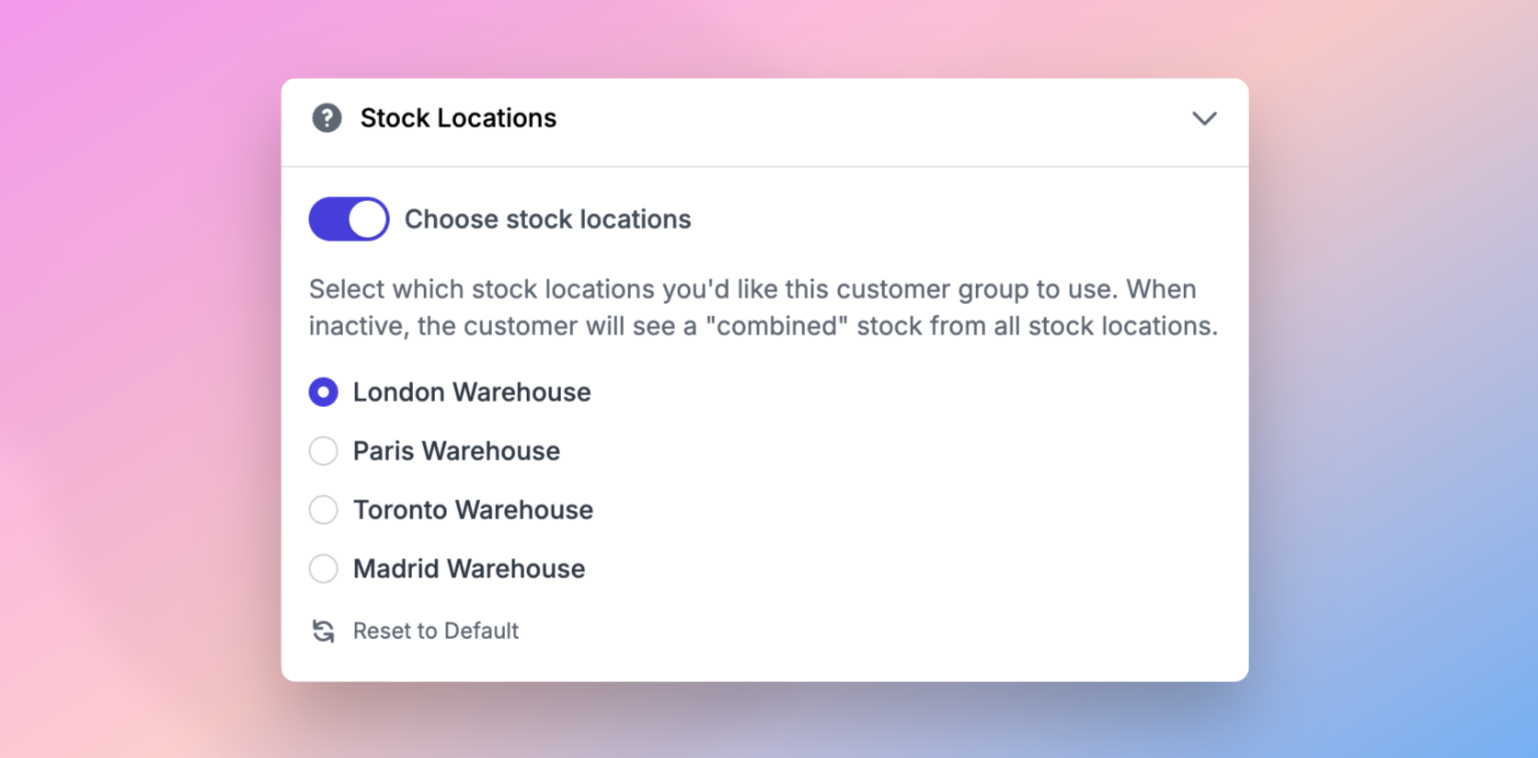Image resolution: width=1538 pixels, height=758 pixels.
Task: Select the Paris Warehouse radio button
Action: (x=323, y=451)
